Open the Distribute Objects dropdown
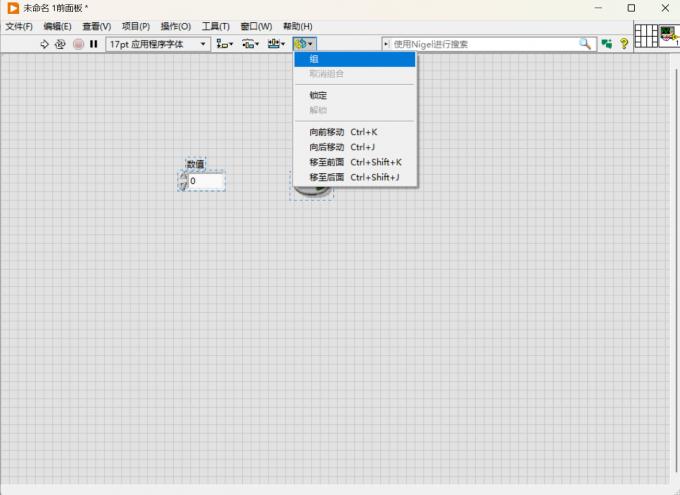This screenshot has width=680, height=495. click(250, 44)
